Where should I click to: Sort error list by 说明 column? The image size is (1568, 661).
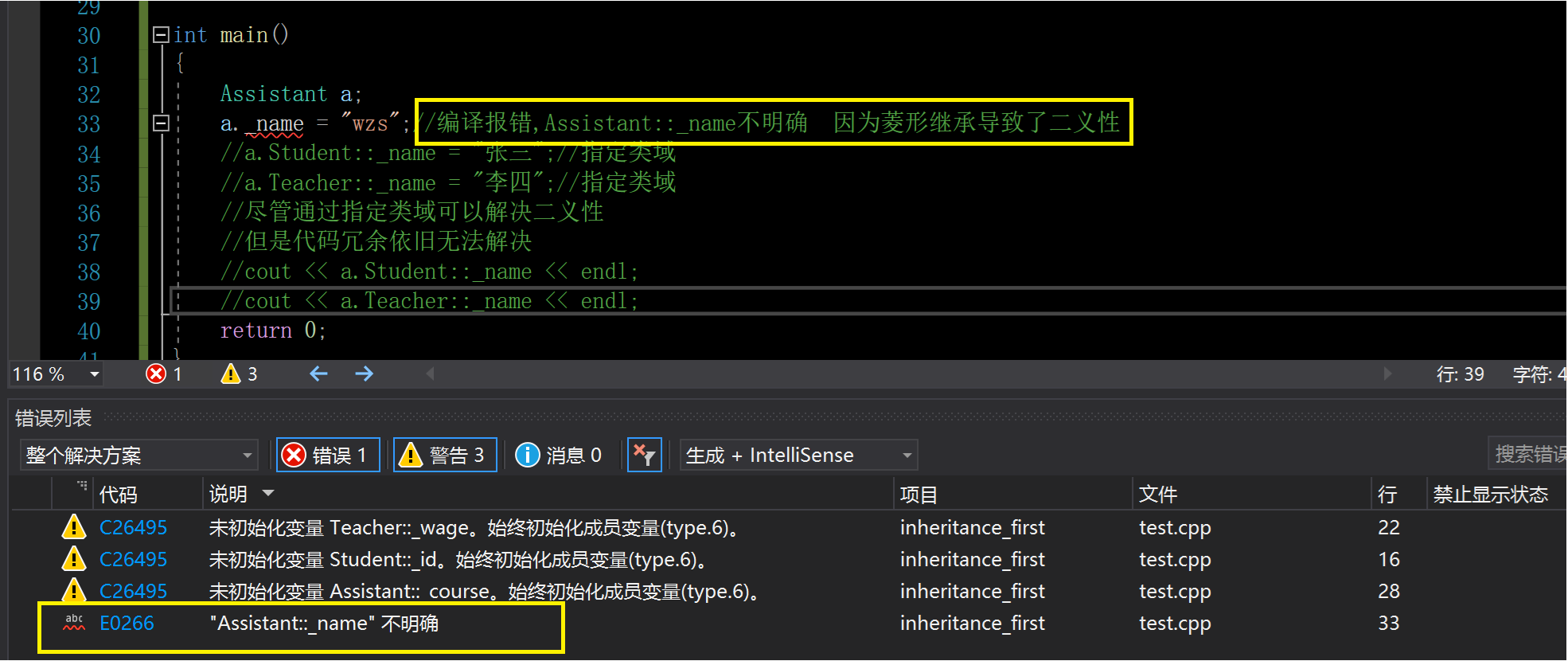pos(228,495)
